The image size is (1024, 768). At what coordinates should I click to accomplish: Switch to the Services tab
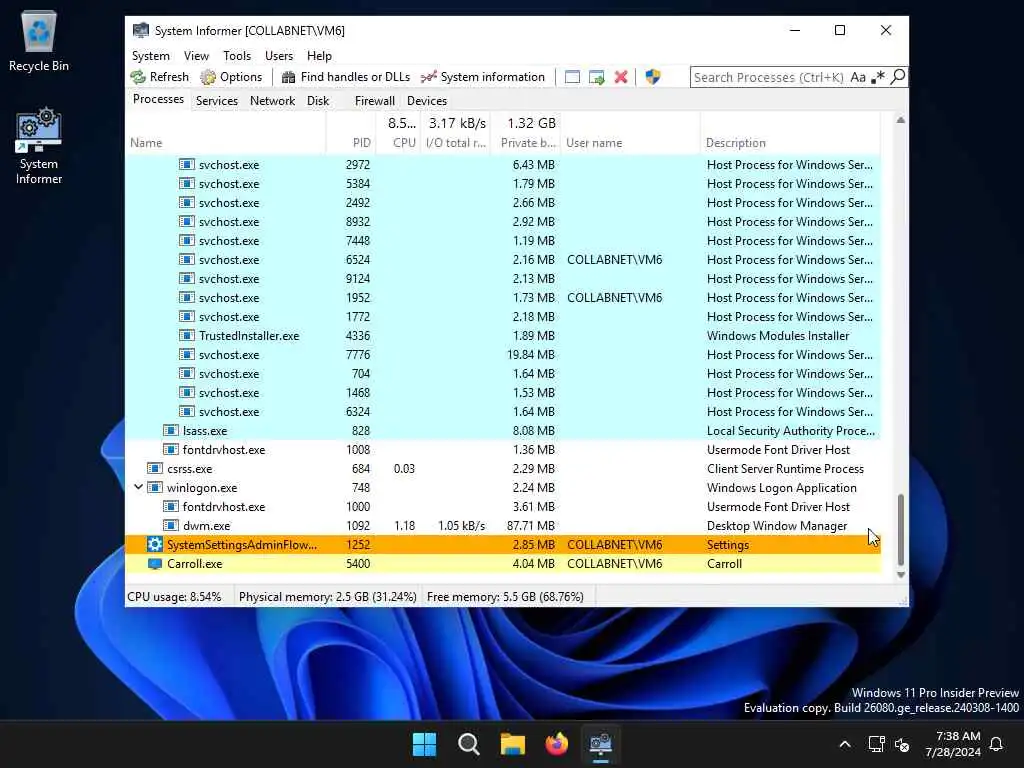tap(217, 101)
